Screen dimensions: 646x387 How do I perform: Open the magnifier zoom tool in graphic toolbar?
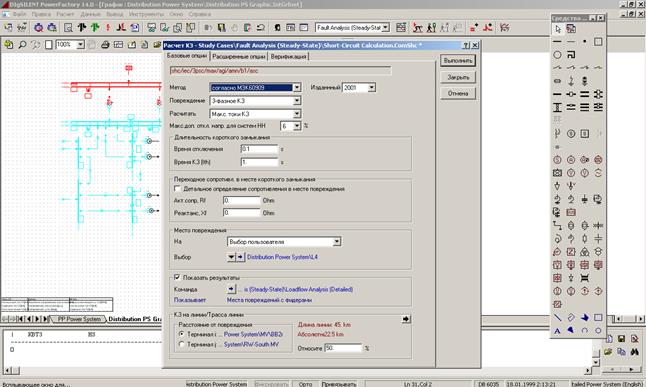coord(22,45)
